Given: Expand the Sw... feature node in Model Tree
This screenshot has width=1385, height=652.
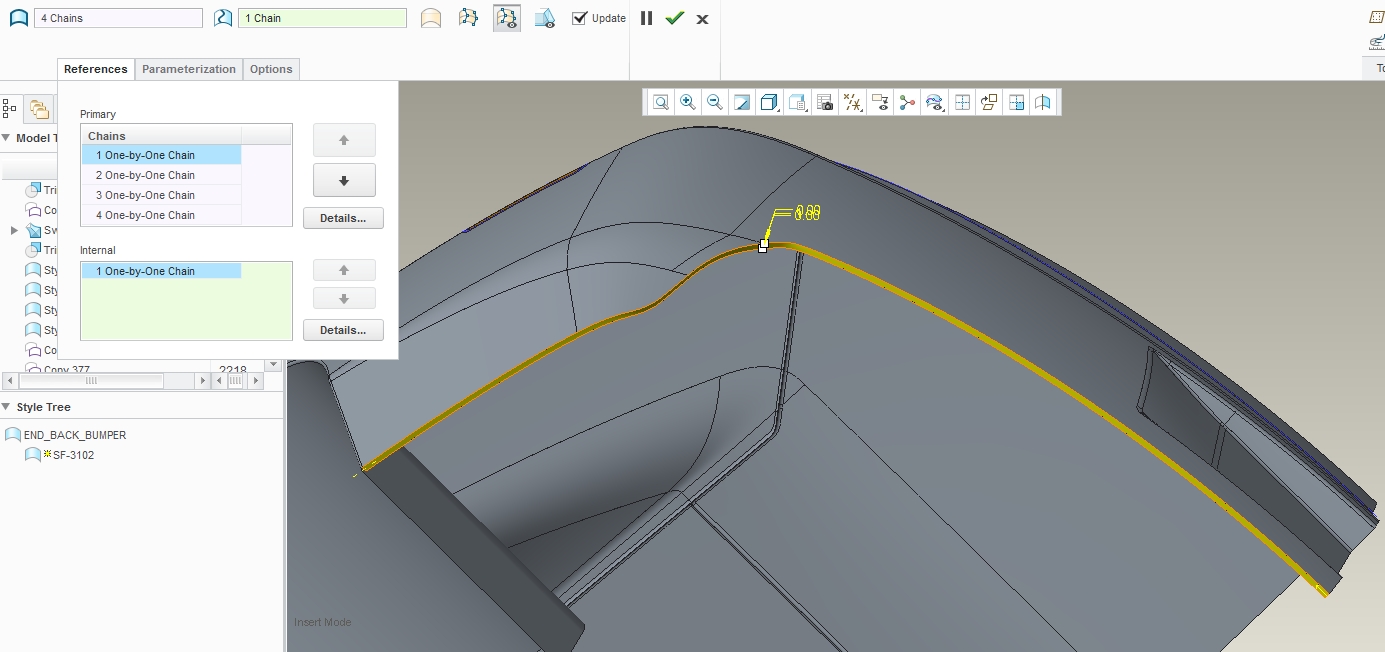Looking at the screenshot, I should (x=14, y=230).
